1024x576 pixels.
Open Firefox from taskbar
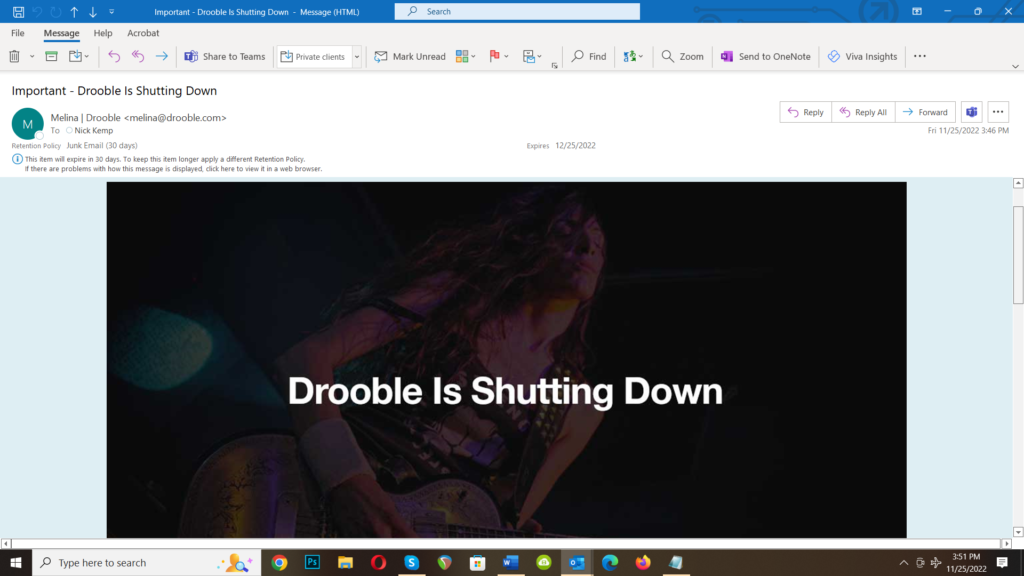pos(643,562)
